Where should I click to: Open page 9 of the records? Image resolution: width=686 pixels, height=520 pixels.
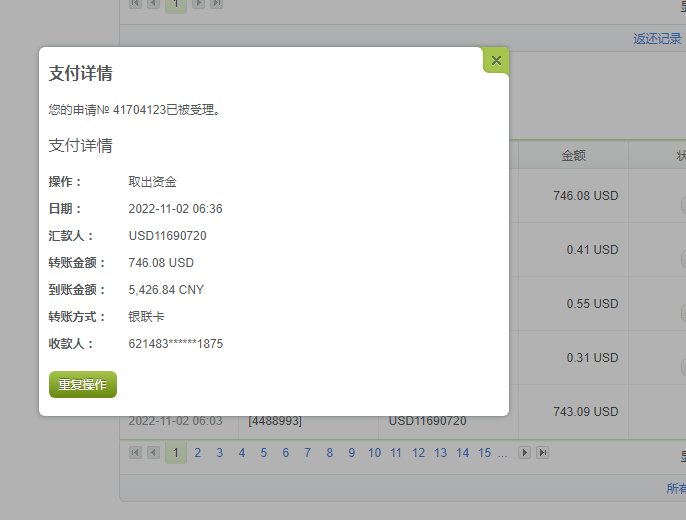[351, 453]
